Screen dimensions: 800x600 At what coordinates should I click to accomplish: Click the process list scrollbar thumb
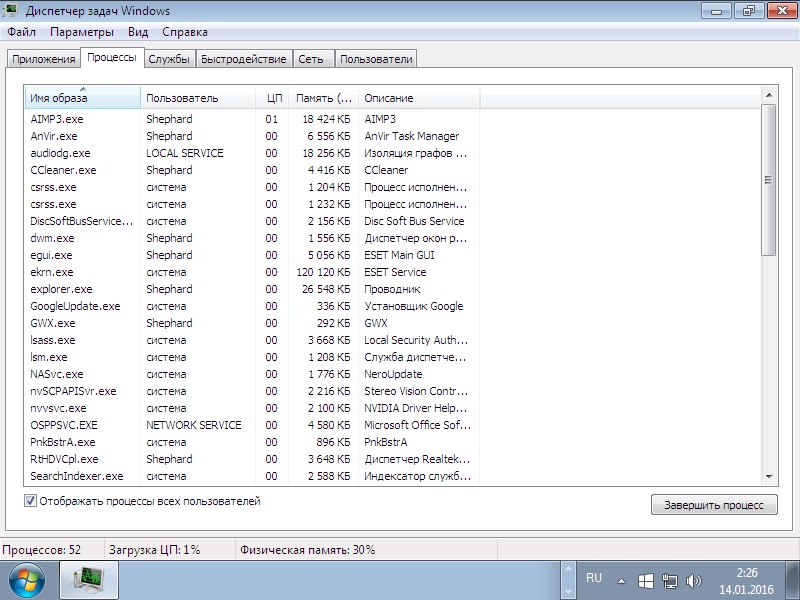(769, 180)
